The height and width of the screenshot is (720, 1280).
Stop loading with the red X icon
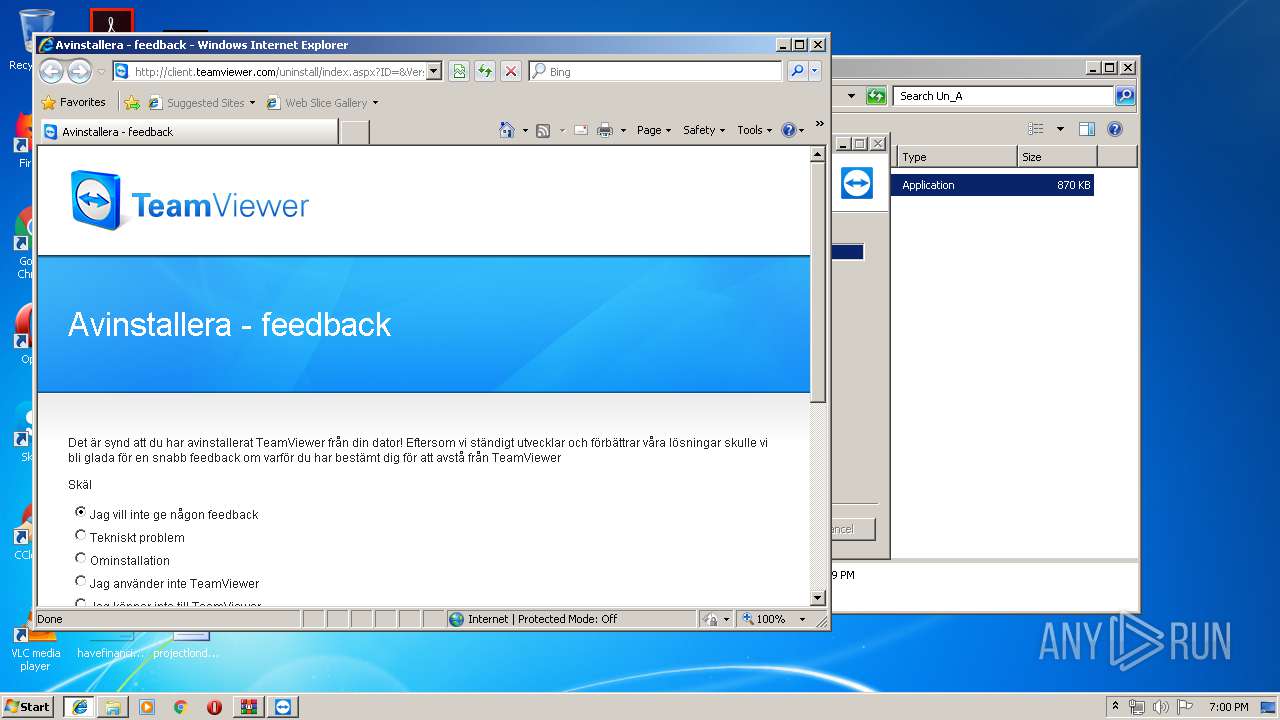(511, 71)
